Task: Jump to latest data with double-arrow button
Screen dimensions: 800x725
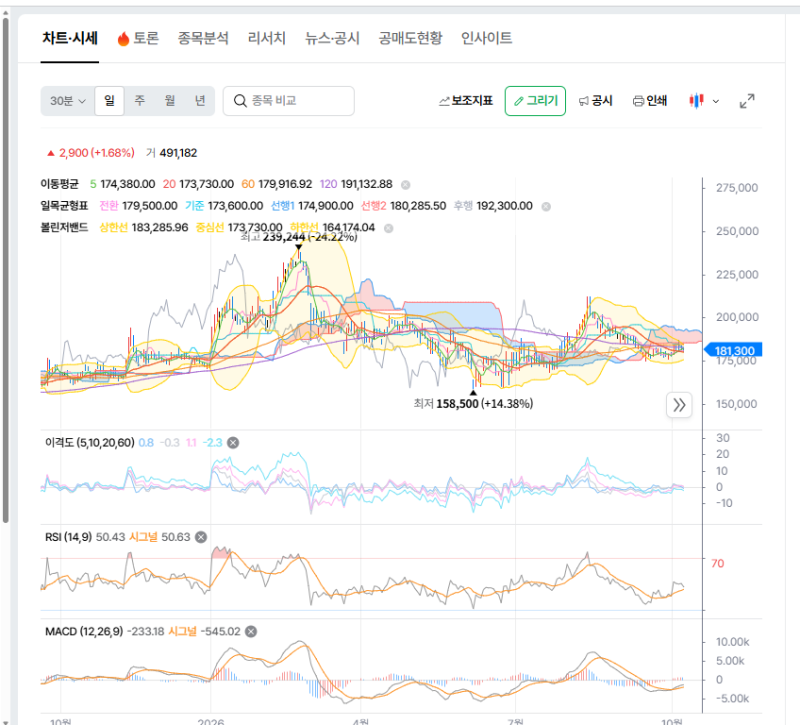Action: (679, 405)
